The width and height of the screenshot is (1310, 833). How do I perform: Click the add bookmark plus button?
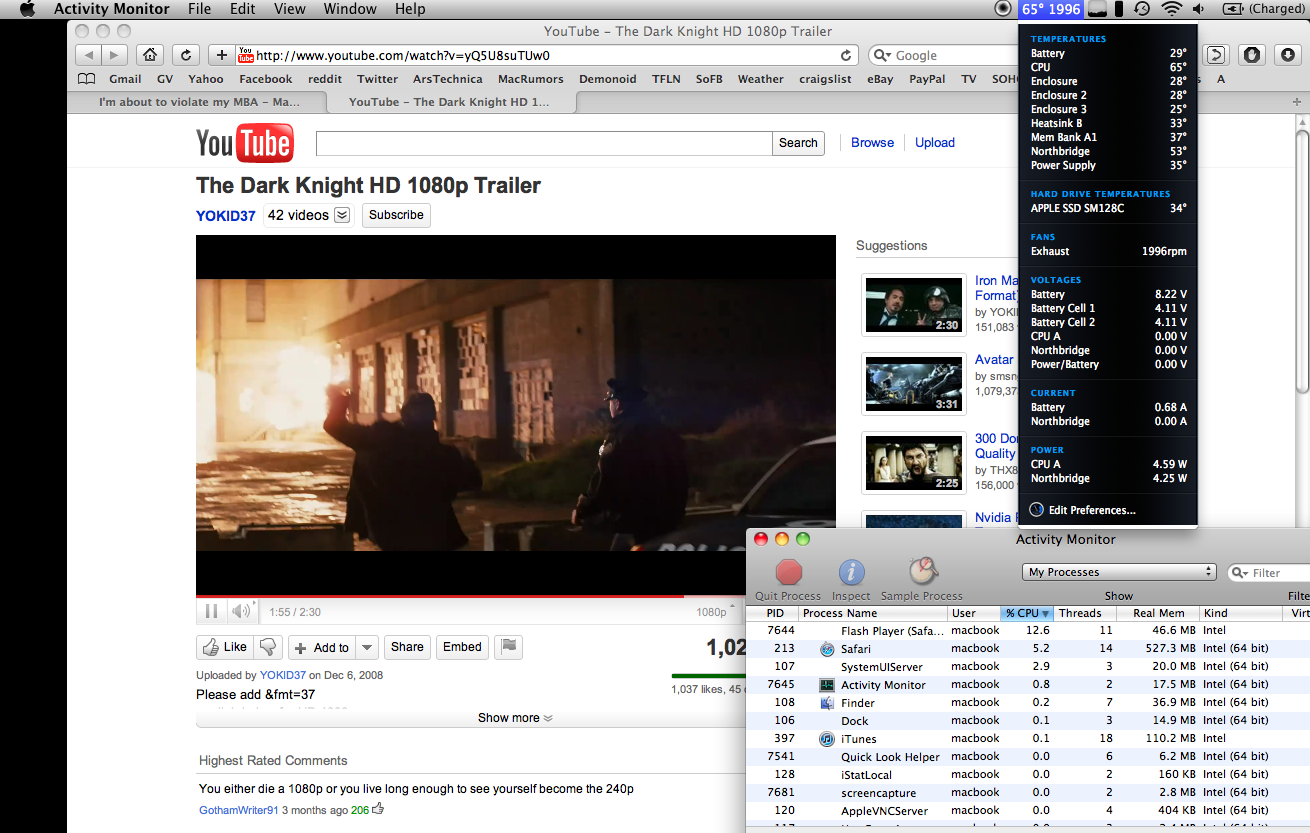pyautogui.click(x=221, y=55)
